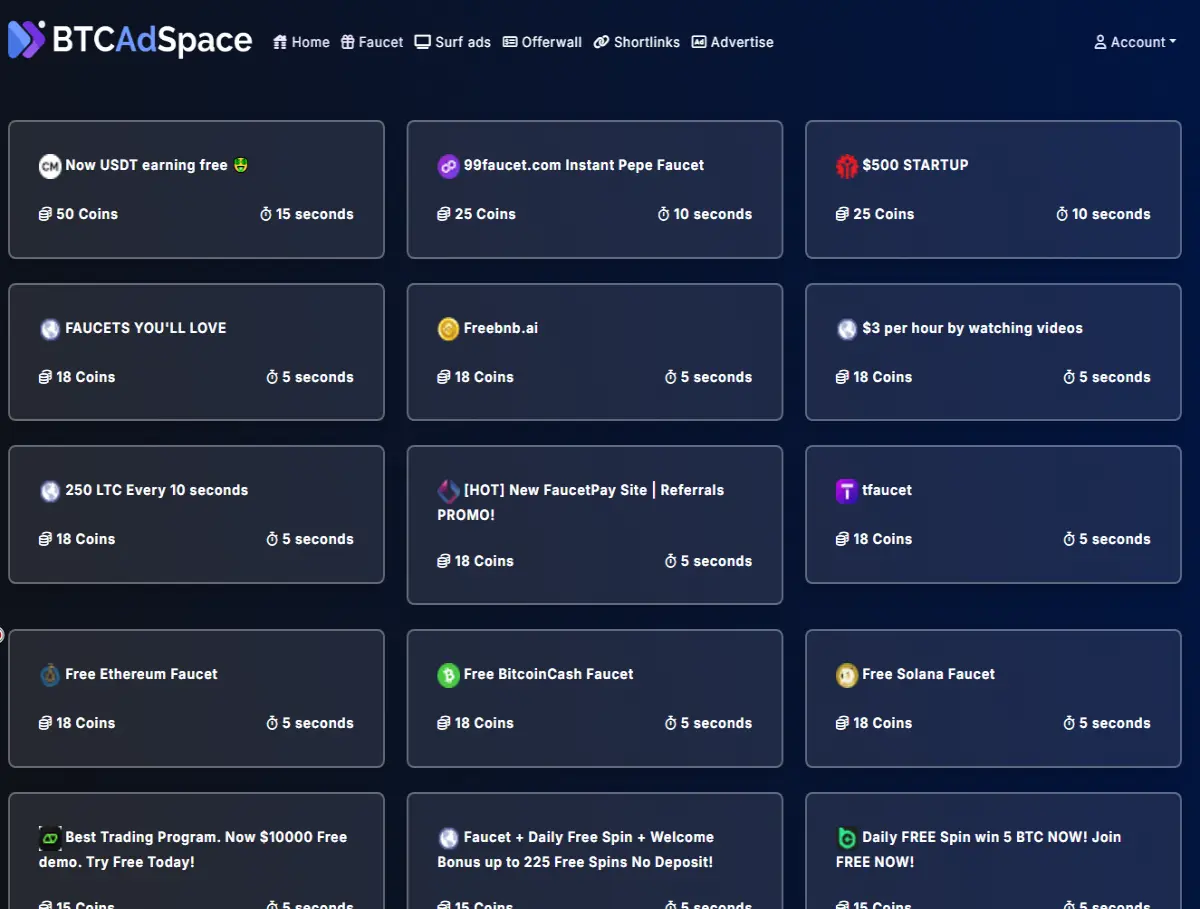Image resolution: width=1200 pixels, height=909 pixels.
Task: Click the globe icon beside FAUCETS YOU'LL LOVE
Action: click(50, 329)
